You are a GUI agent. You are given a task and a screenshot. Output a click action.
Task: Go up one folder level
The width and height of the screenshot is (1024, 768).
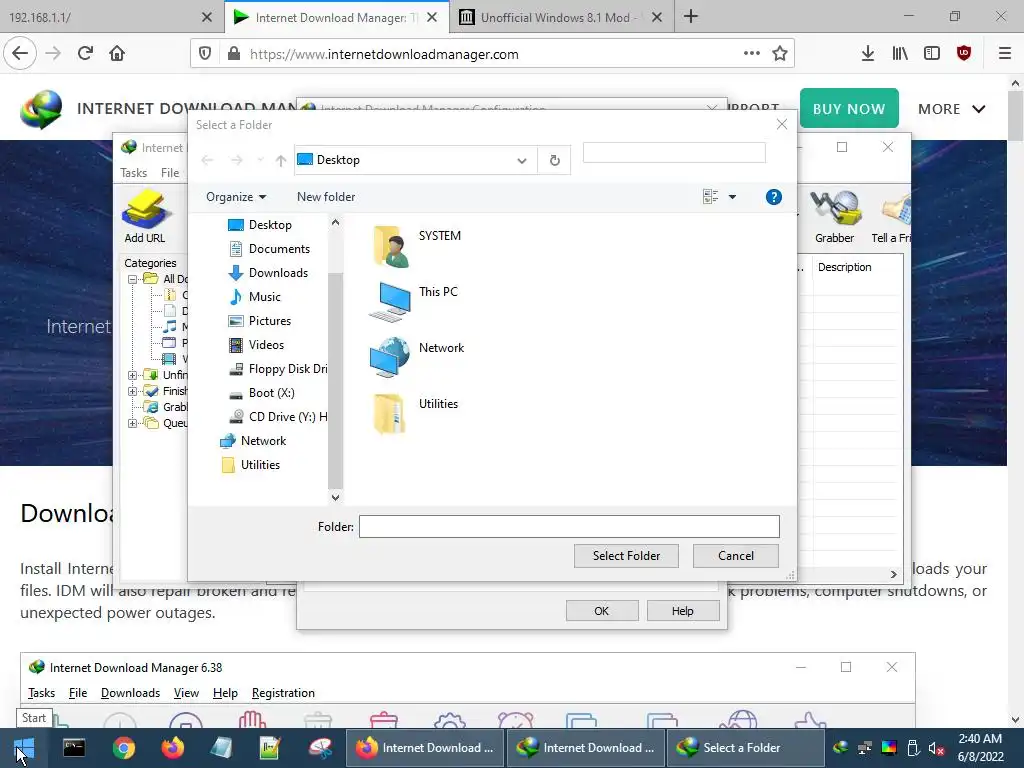[x=281, y=160]
